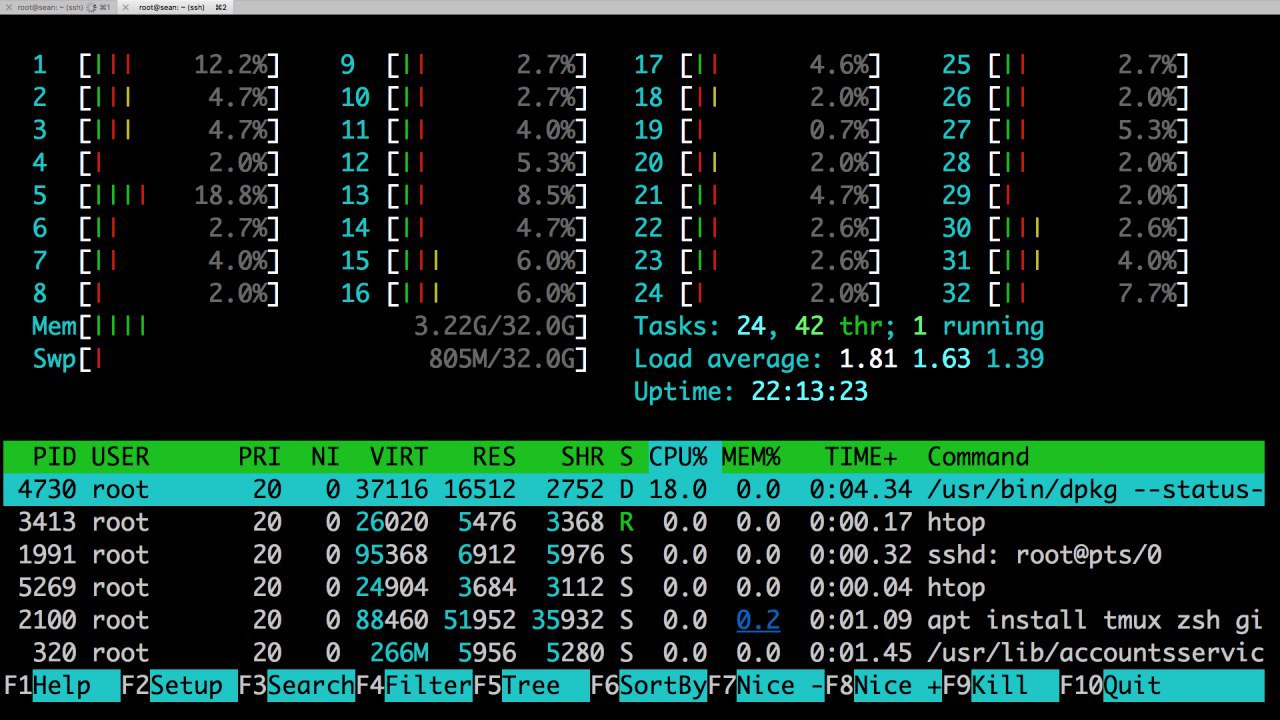Click the Uptime 22:13:23 text
The height and width of the screenshot is (720, 1280).
point(751,392)
